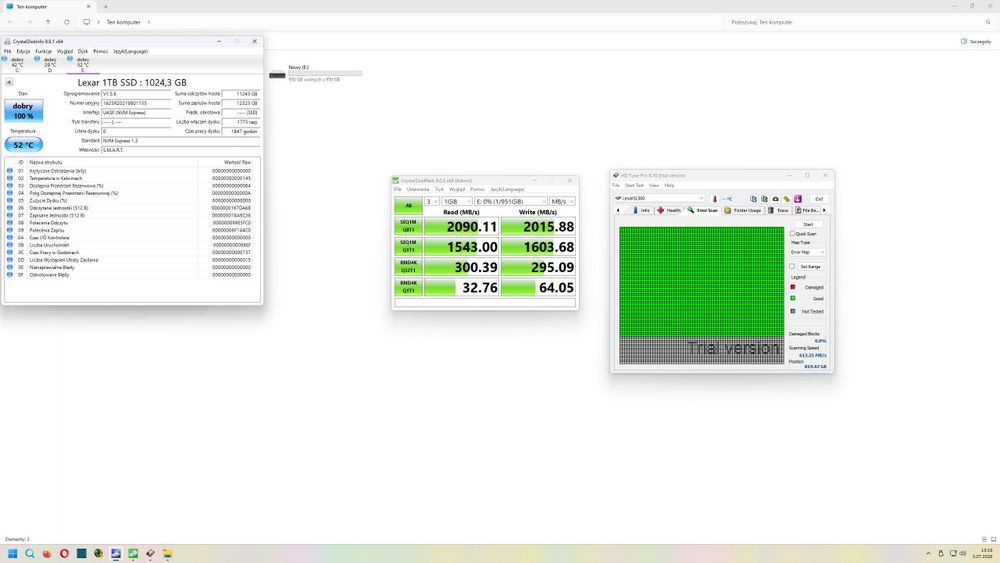Open Opera browser from taskbar
The height and width of the screenshot is (563, 1000).
point(64,553)
